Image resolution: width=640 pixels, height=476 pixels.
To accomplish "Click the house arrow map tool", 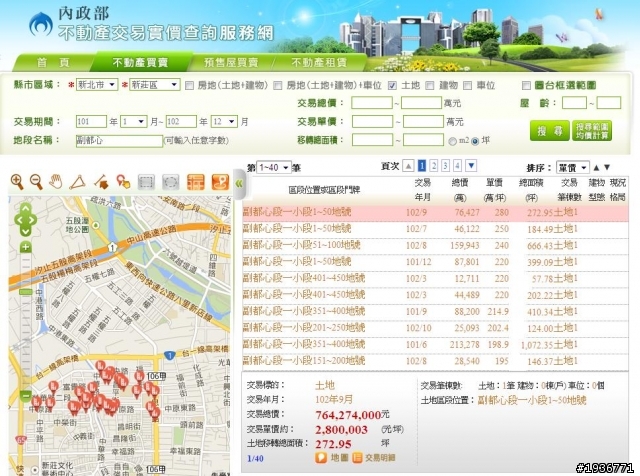I will [x=101, y=182].
